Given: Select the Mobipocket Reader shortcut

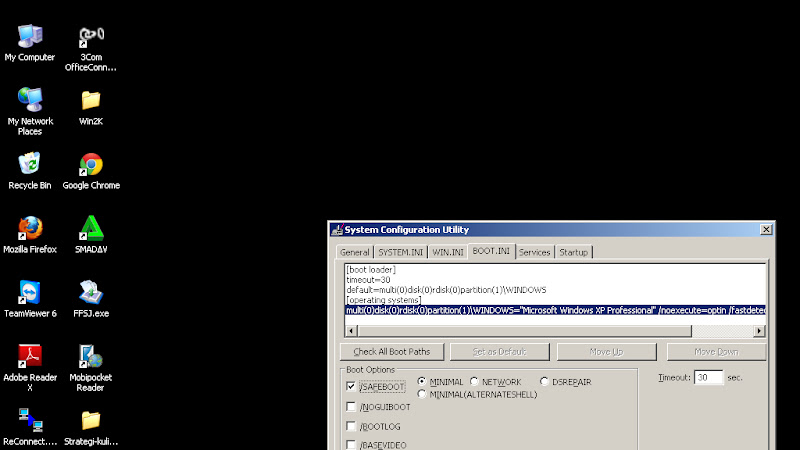Looking at the screenshot, I should coord(91,356).
